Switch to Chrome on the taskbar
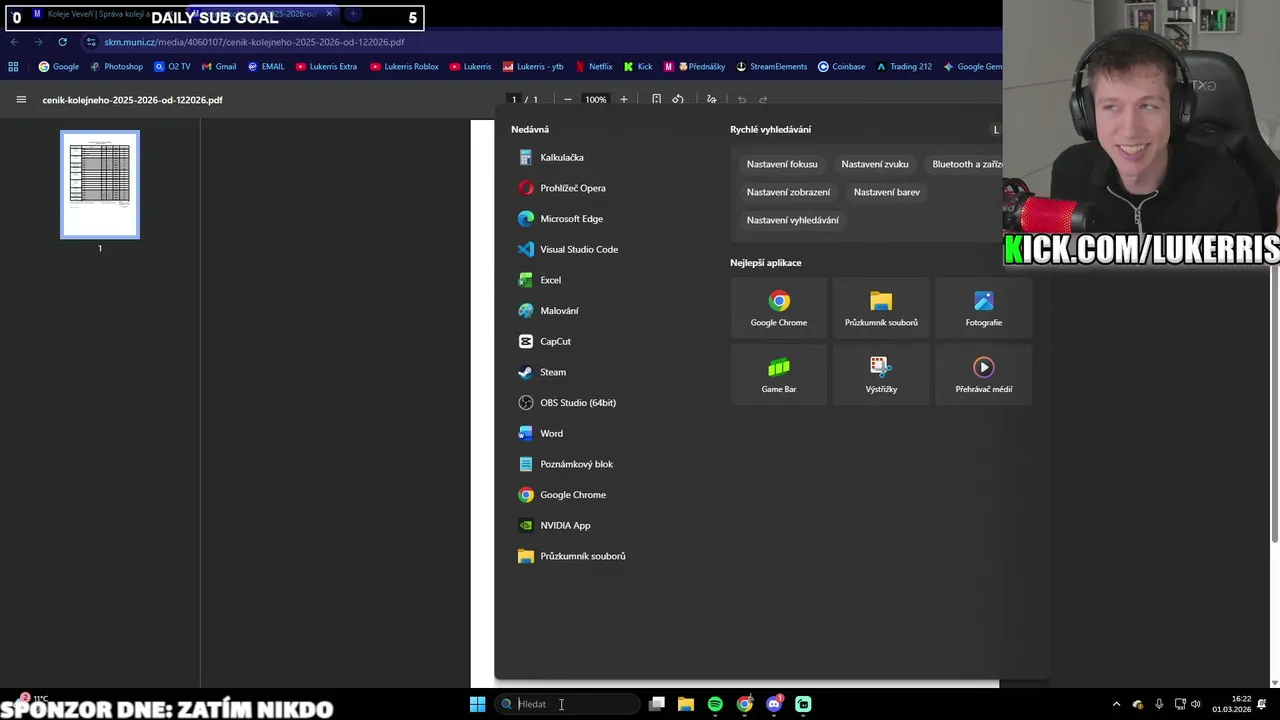 coord(745,704)
